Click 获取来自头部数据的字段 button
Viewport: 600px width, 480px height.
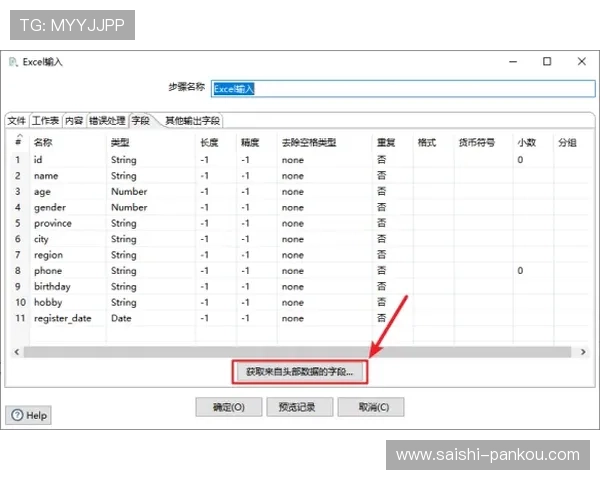click(x=300, y=372)
